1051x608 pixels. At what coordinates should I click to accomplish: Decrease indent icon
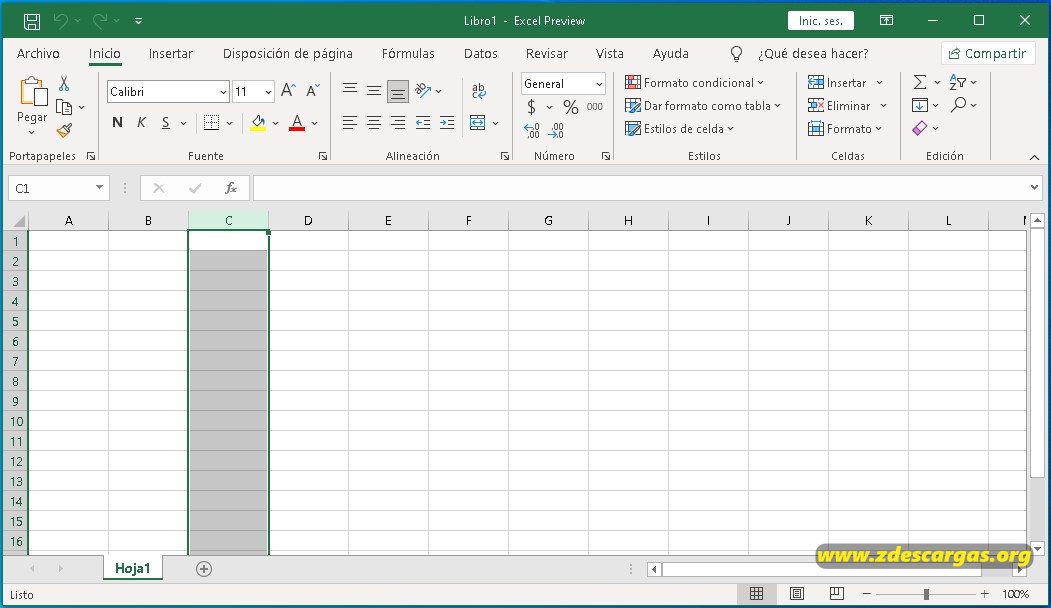[422, 123]
